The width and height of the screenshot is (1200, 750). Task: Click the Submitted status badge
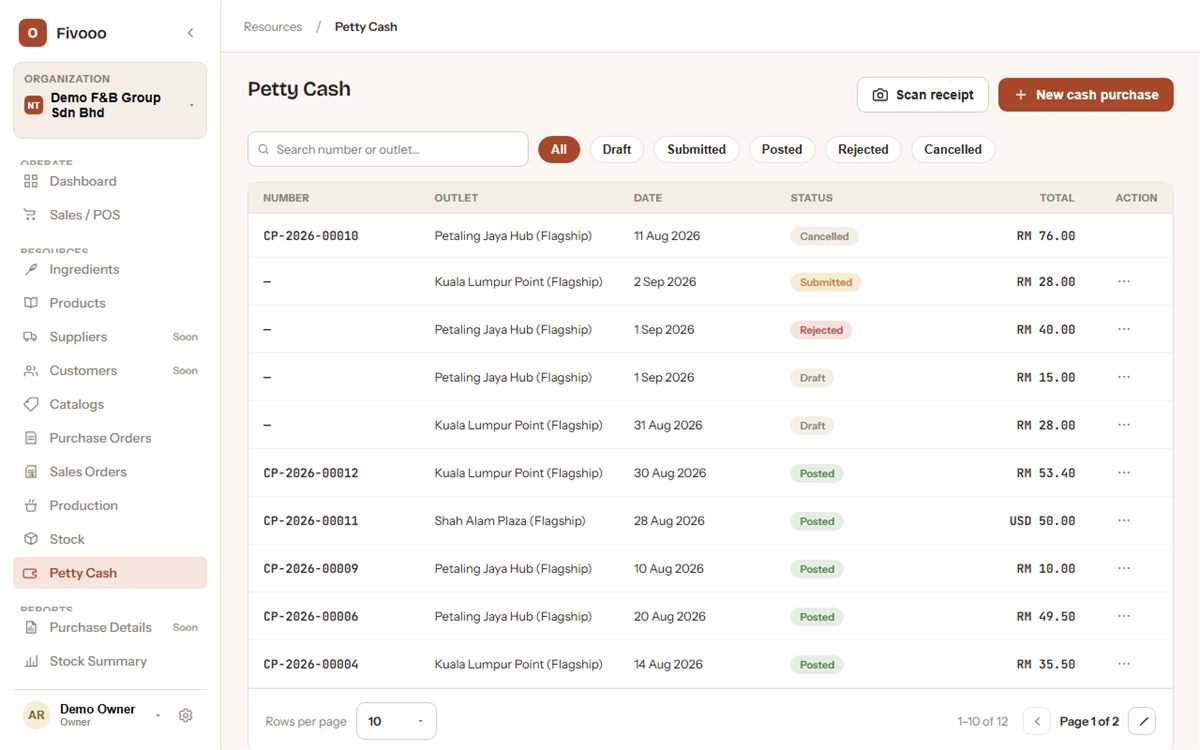(826, 282)
